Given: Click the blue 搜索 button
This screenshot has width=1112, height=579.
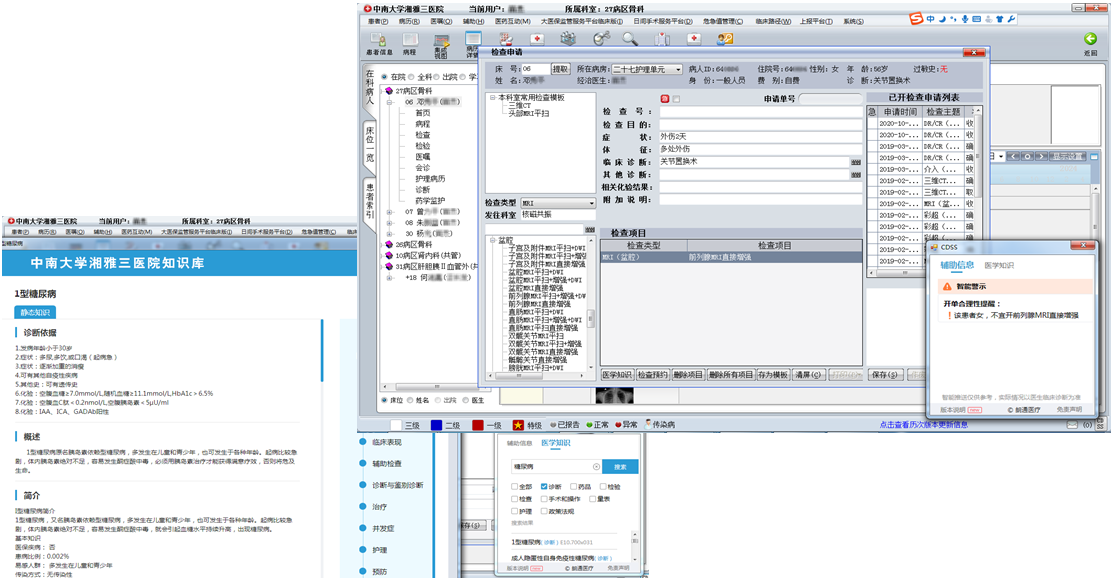Looking at the screenshot, I should 620,466.
